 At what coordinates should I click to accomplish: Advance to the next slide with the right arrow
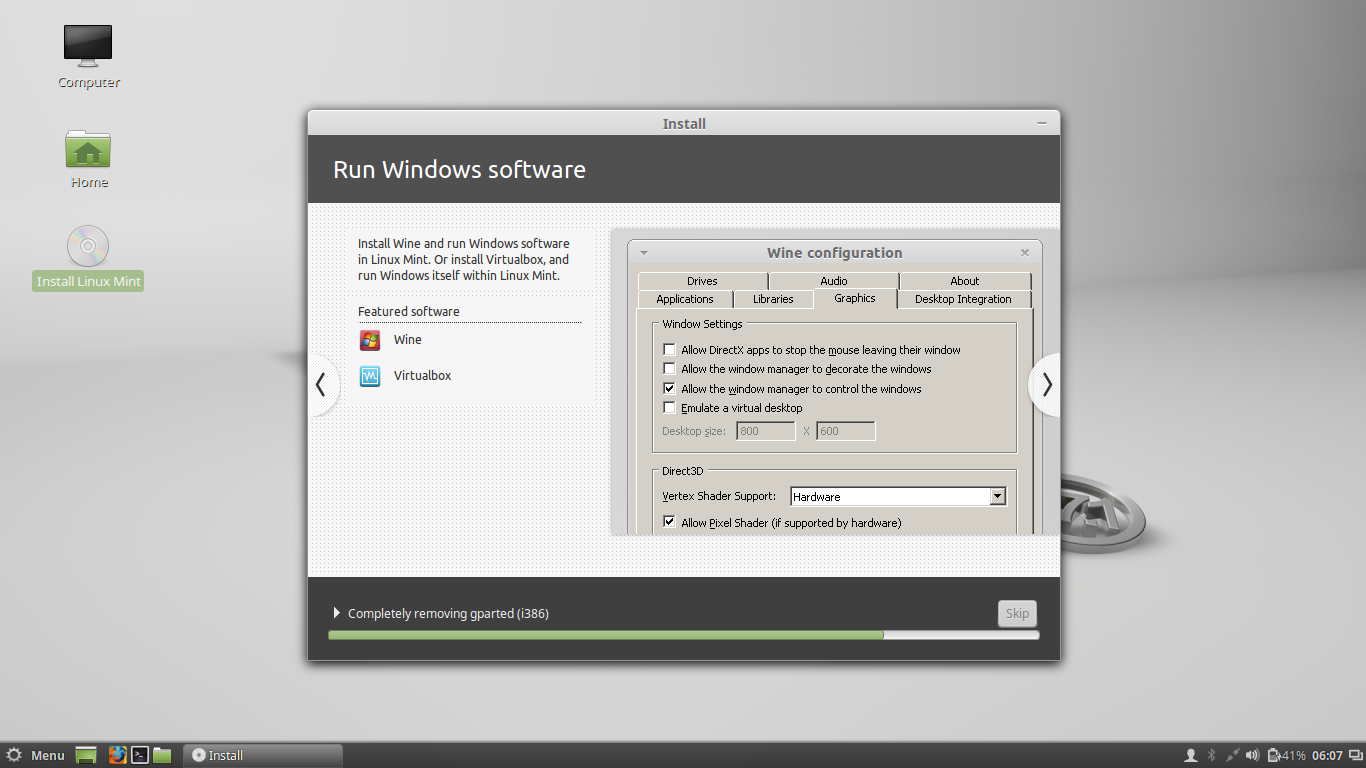[x=1046, y=384]
